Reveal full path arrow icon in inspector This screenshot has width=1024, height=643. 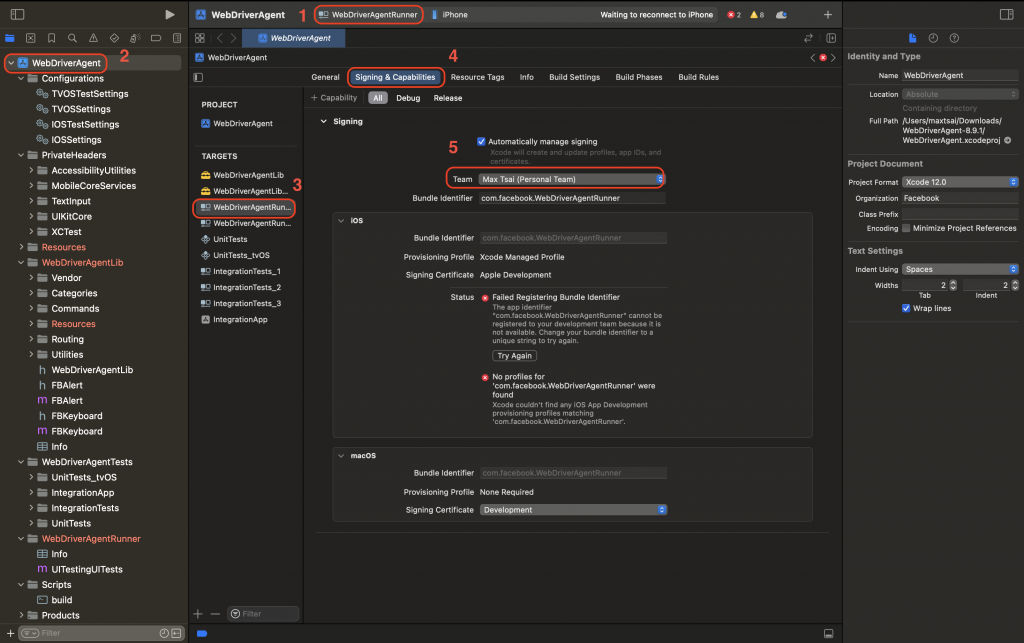[1008, 140]
